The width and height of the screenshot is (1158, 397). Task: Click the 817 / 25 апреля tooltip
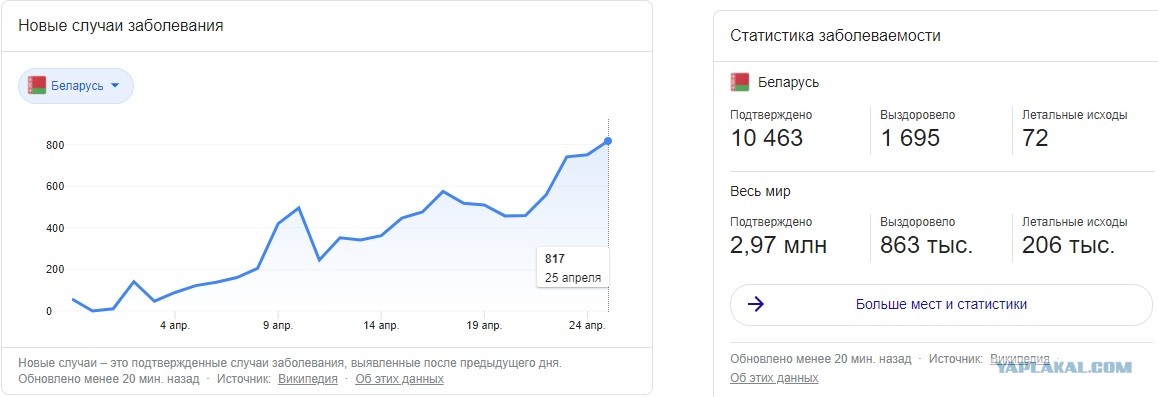[x=573, y=268]
